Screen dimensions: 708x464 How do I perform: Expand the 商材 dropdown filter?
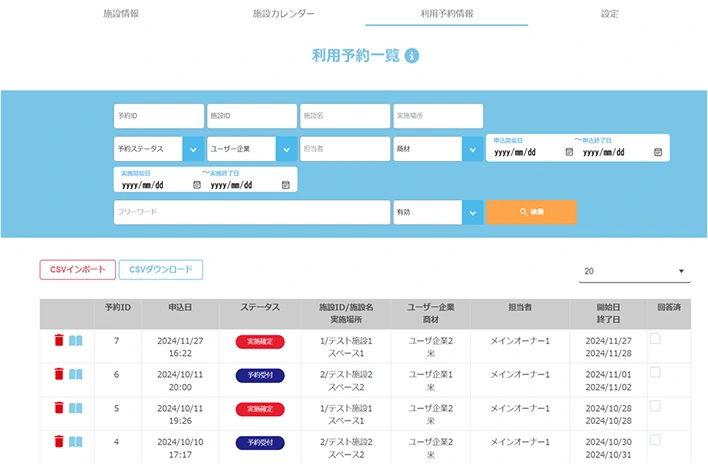[471, 149]
